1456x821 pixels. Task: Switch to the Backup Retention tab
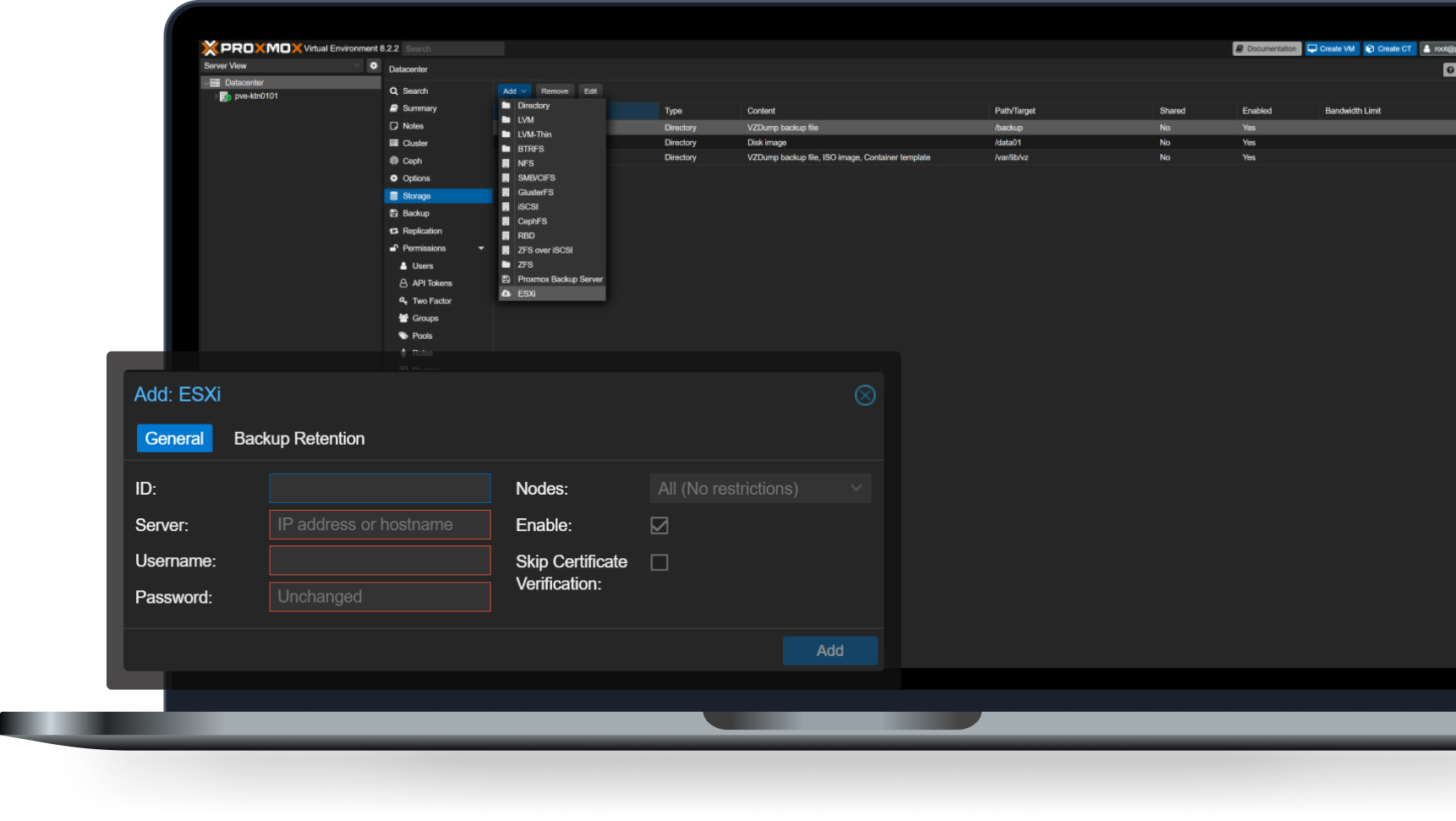tap(299, 439)
